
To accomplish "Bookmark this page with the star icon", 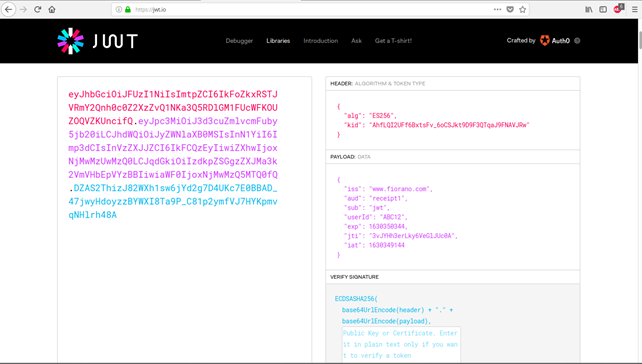I will pyautogui.click(x=522, y=9).
